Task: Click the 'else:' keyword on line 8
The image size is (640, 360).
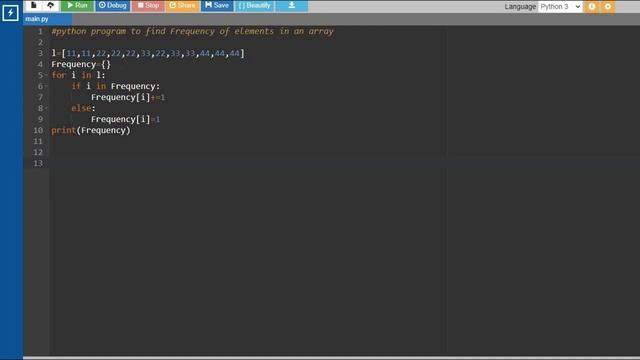Action: (x=83, y=108)
